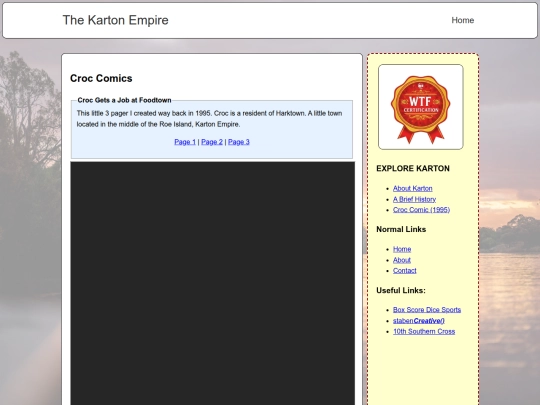This screenshot has width=540, height=405.
Task: Open comic Page 1 link
Action: pyautogui.click(x=185, y=142)
